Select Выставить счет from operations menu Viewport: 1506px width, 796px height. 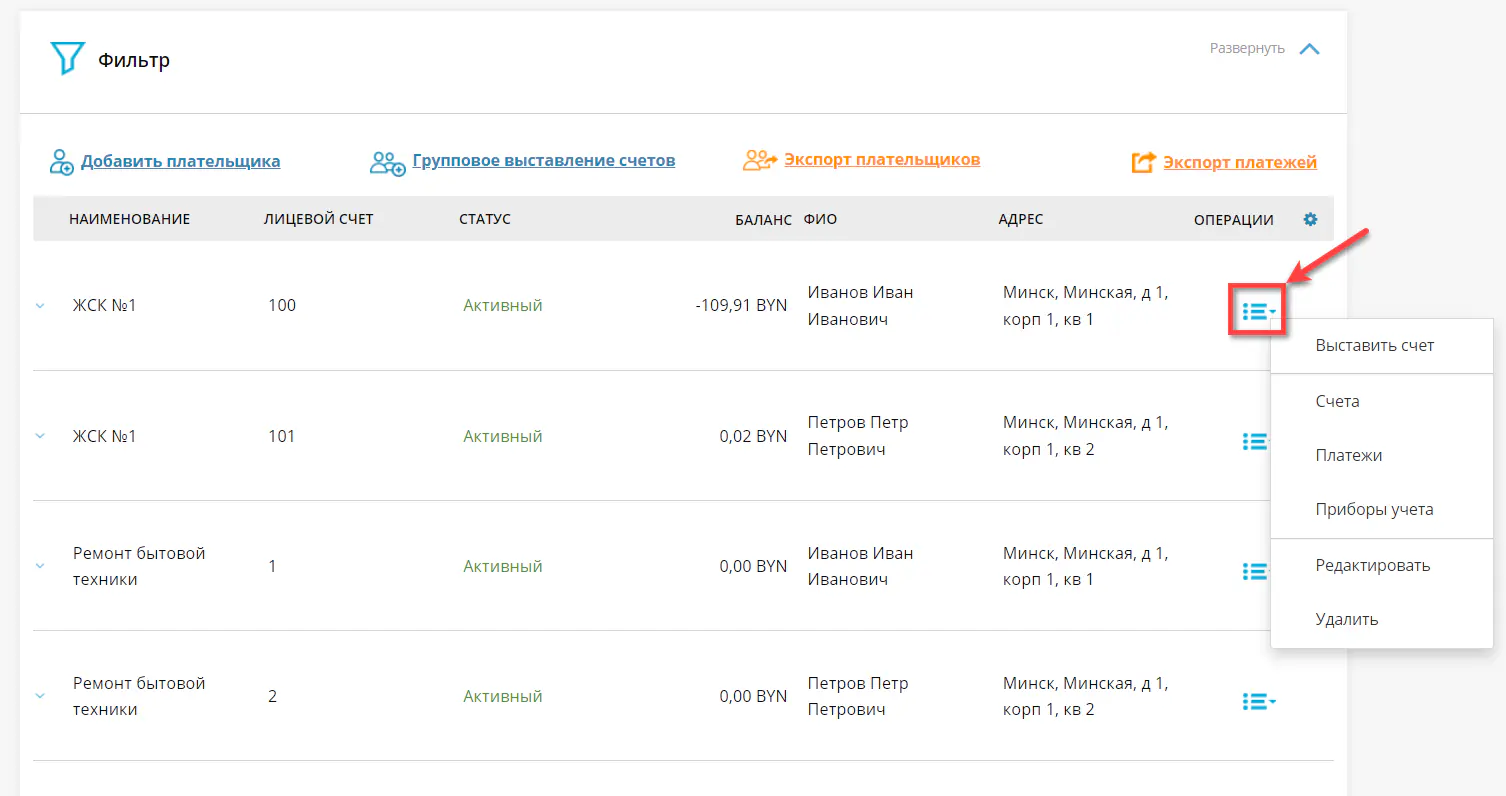coord(1374,346)
